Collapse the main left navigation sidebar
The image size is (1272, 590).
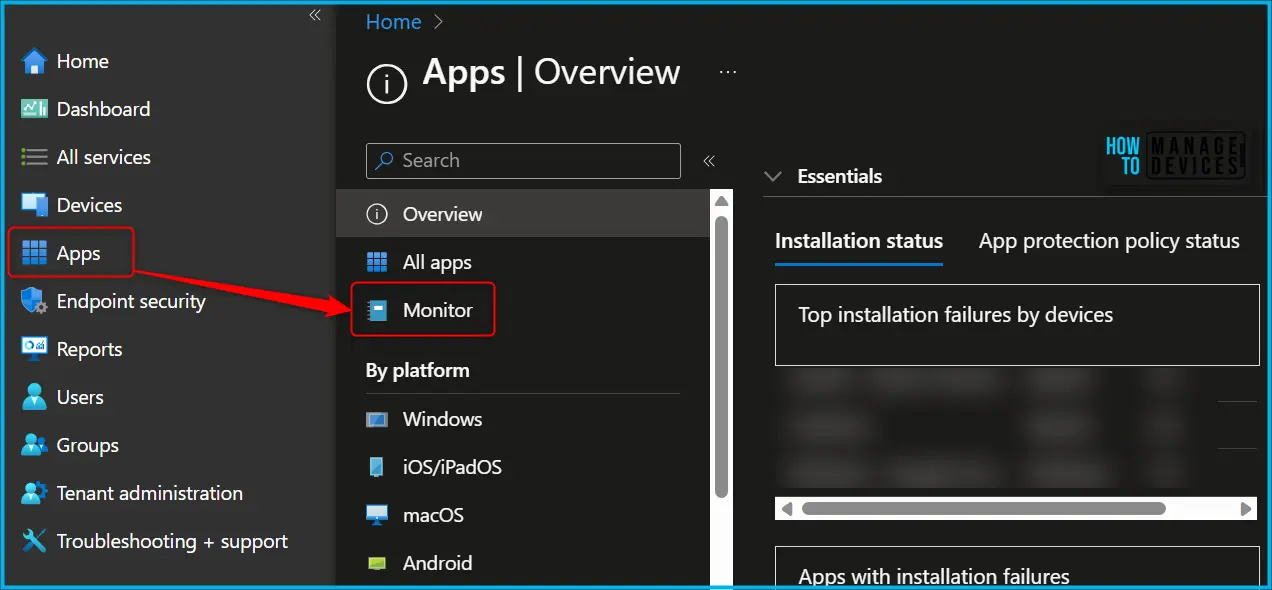tap(314, 15)
